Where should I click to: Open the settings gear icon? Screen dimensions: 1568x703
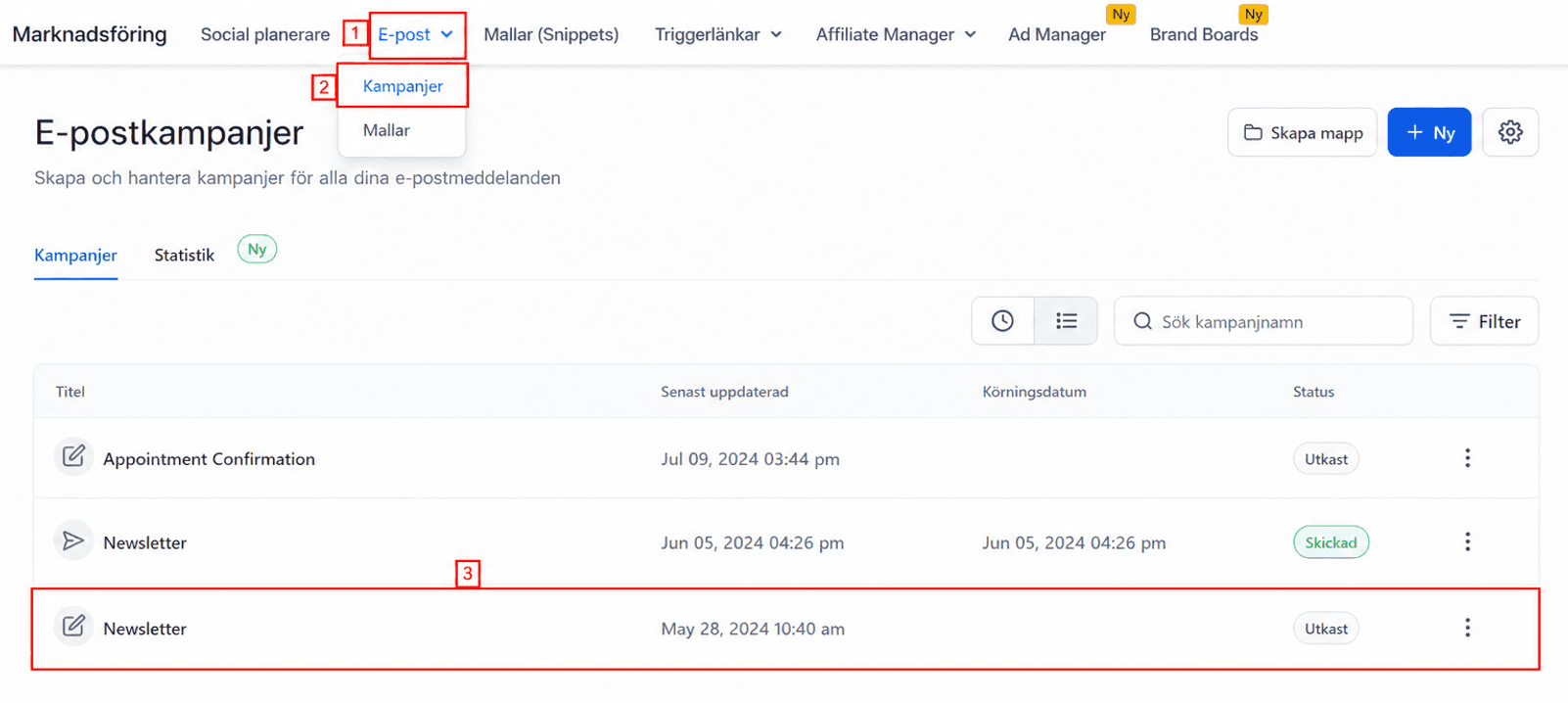click(x=1509, y=132)
